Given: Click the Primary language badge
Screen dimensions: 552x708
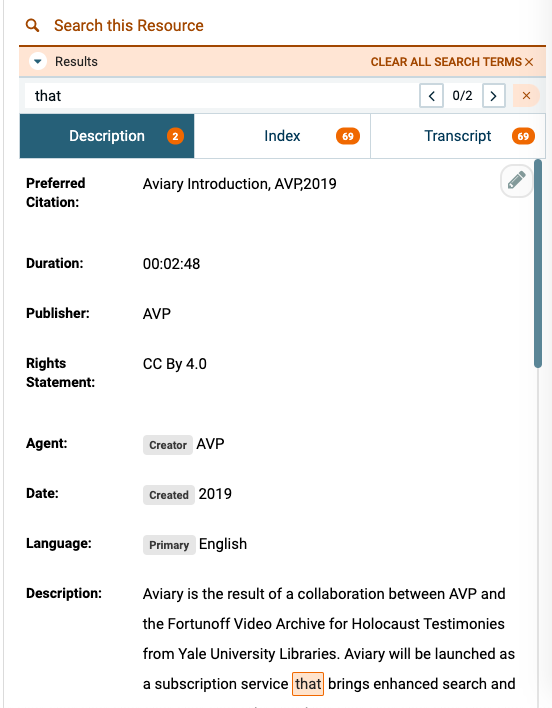Looking at the screenshot, I should (169, 545).
